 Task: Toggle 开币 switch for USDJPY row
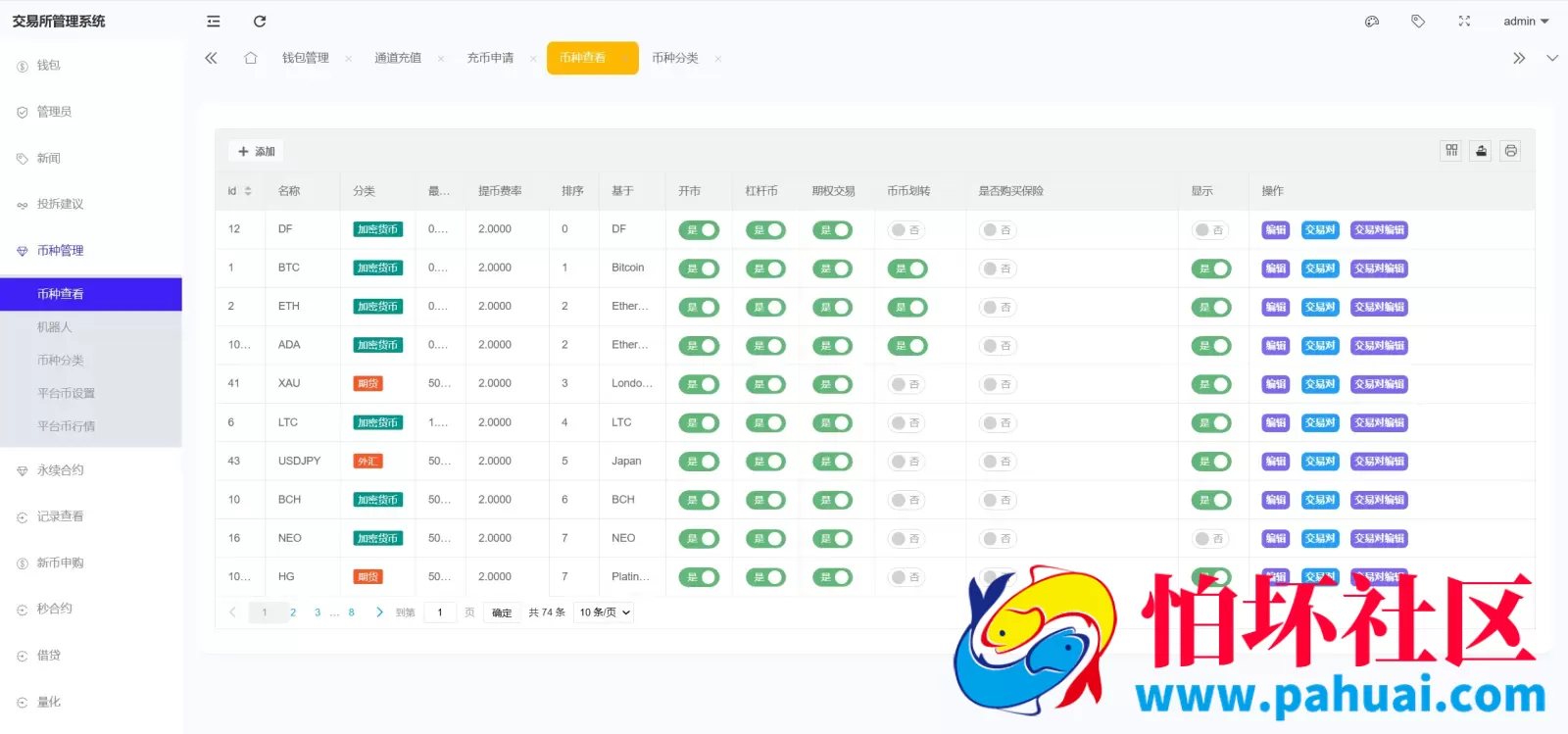(x=699, y=462)
